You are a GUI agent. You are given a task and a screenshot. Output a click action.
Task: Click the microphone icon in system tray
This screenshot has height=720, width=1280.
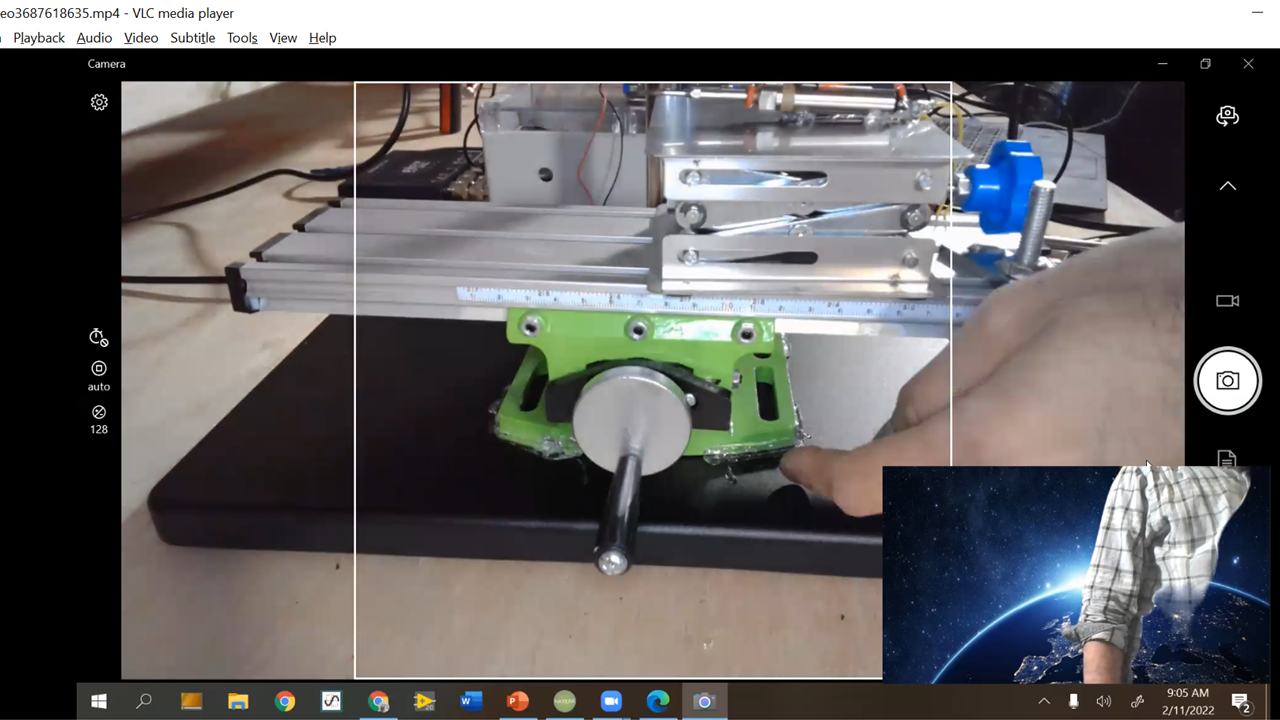pyautogui.click(x=1073, y=702)
